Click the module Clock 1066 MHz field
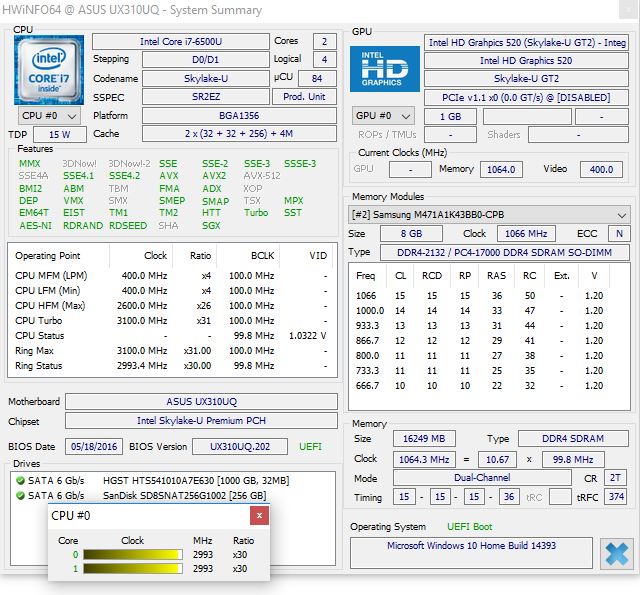This screenshot has width=640, height=595. pyautogui.click(x=526, y=233)
